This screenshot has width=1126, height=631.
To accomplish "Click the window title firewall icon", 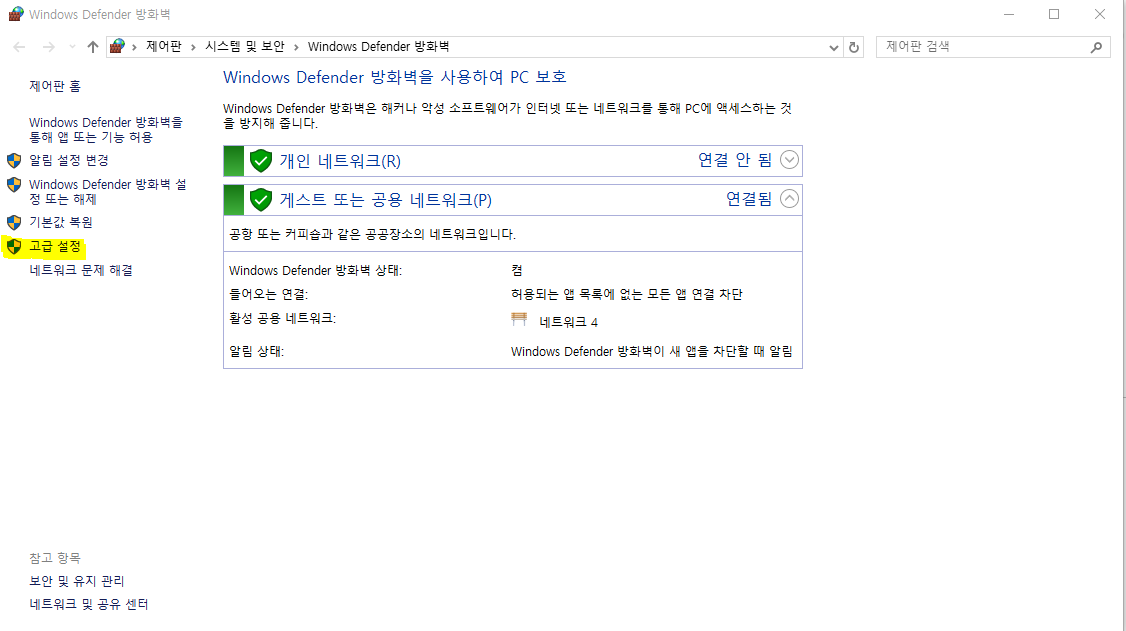I will (x=15, y=14).
